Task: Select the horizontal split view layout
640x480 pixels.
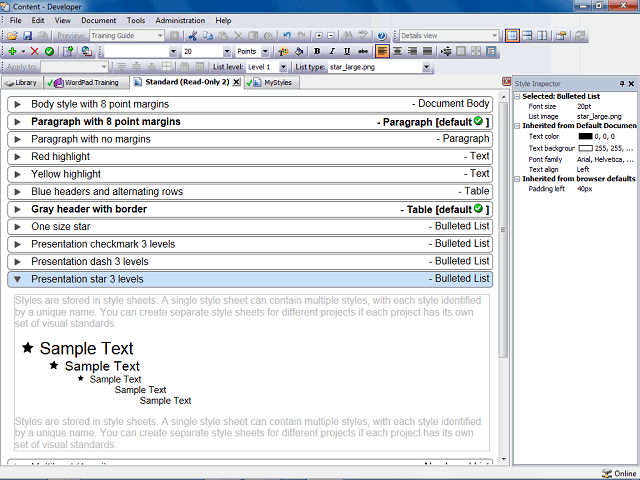Action: tap(527, 36)
